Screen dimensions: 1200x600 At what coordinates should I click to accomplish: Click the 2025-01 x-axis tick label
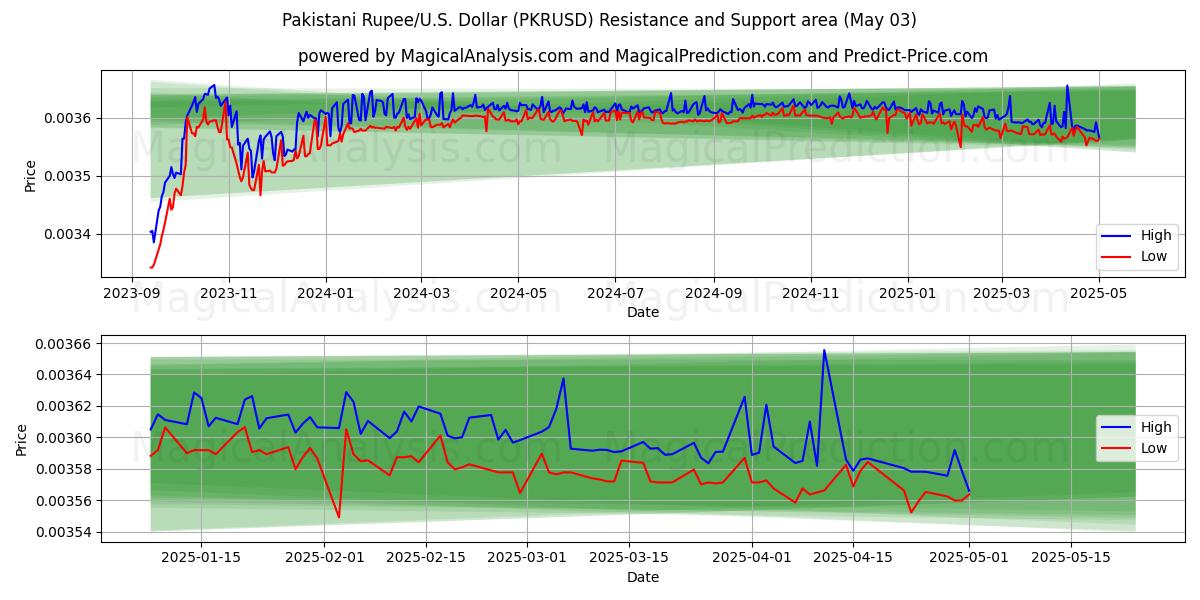pos(907,292)
